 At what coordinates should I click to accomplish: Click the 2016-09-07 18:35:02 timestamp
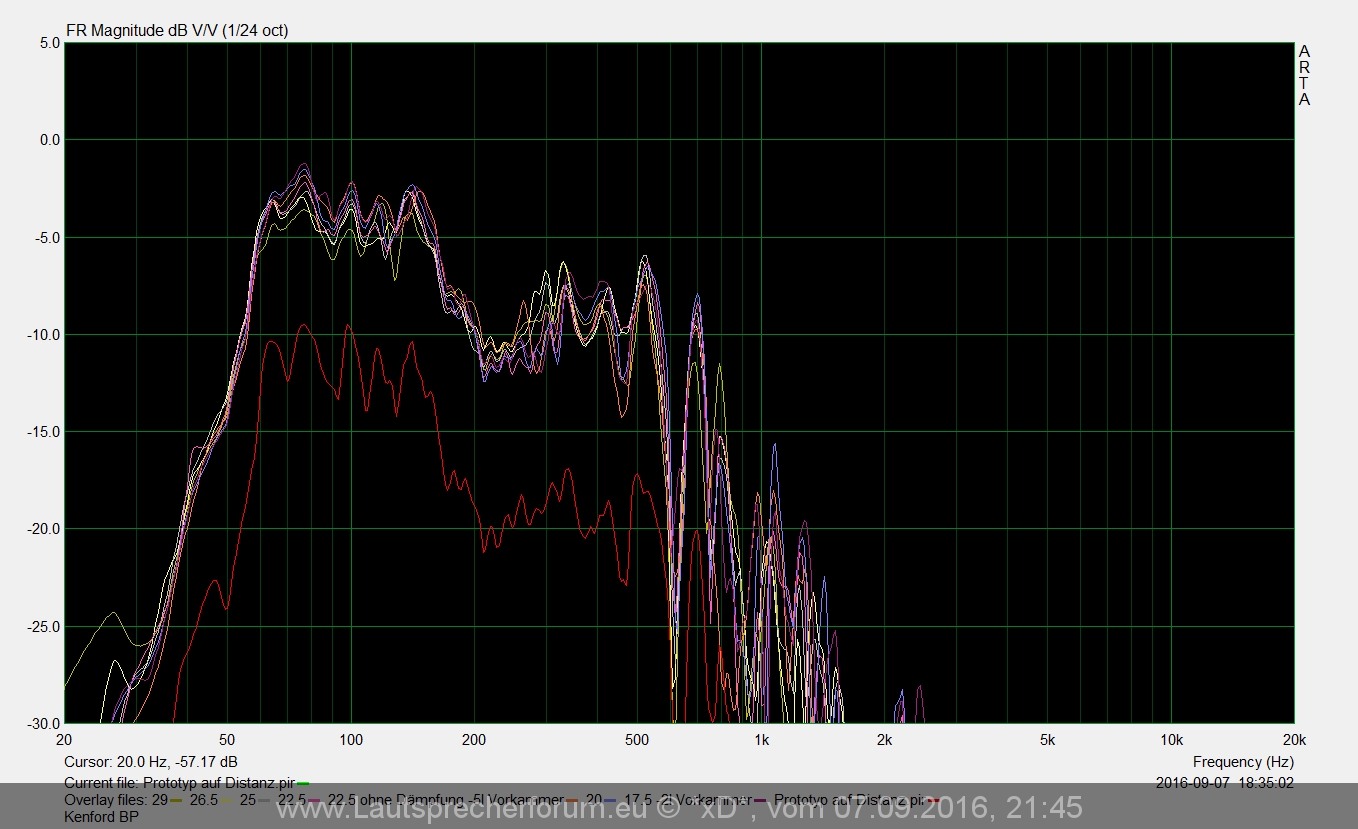coord(1224,783)
